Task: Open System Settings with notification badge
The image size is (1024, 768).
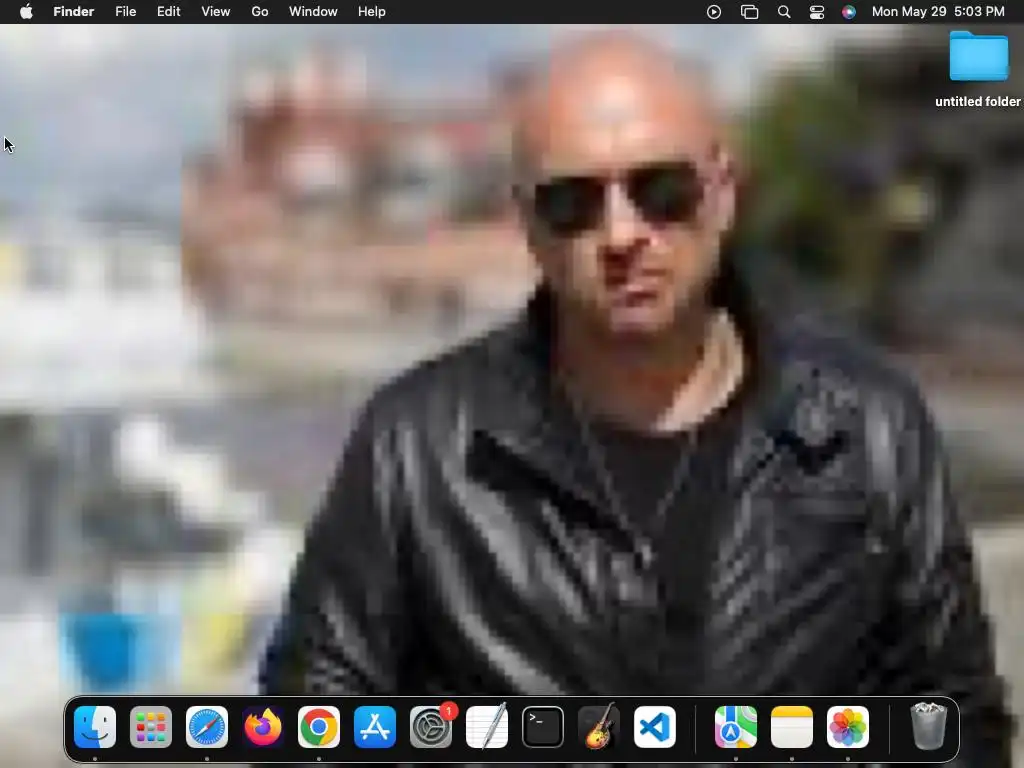Action: click(431, 727)
